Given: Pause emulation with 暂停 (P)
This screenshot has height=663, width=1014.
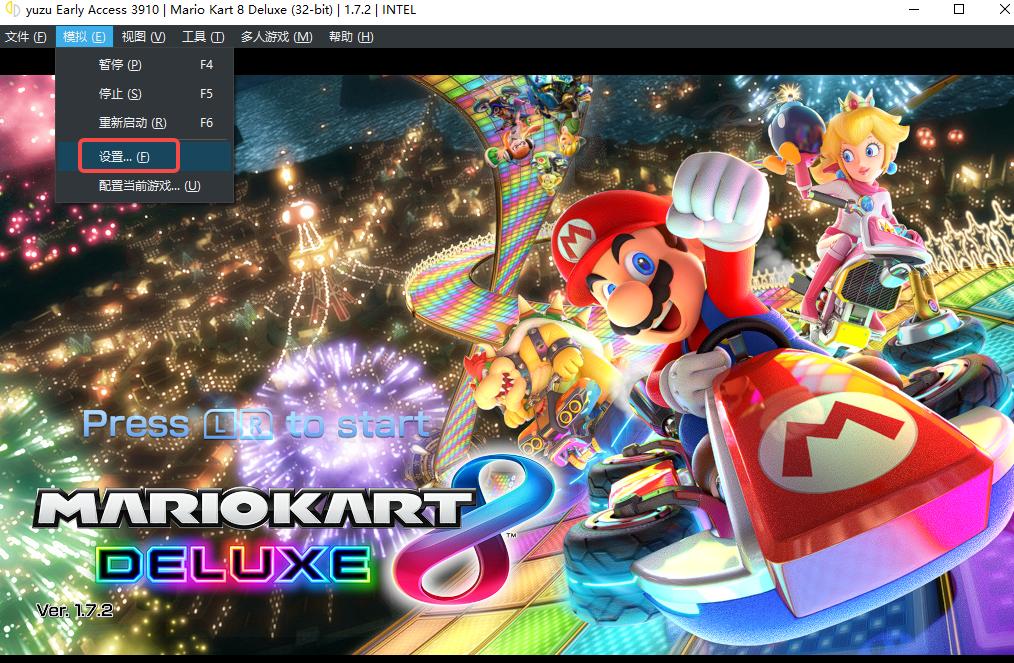Looking at the screenshot, I should [120, 65].
